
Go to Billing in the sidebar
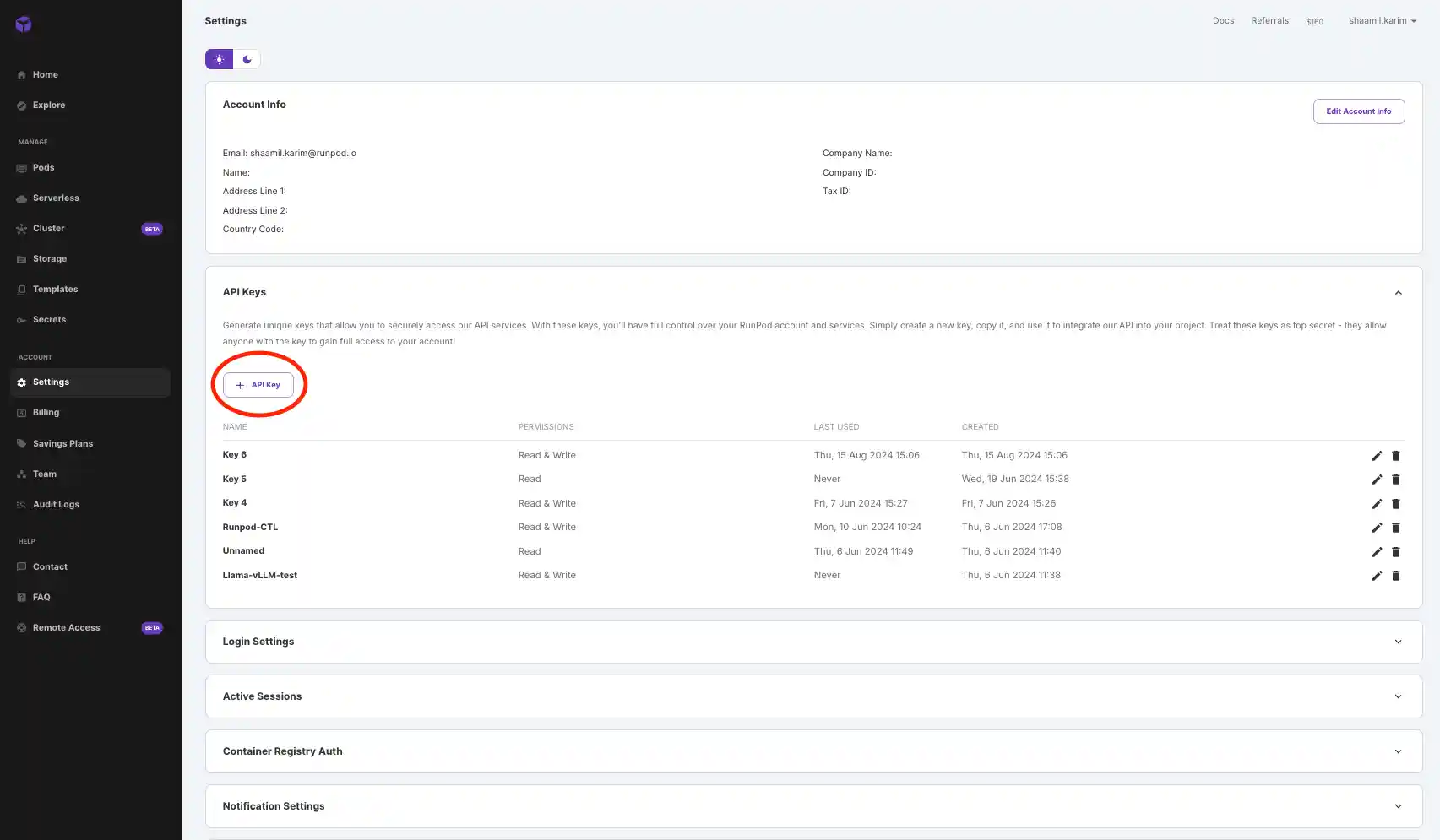click(x=46, y=413)
